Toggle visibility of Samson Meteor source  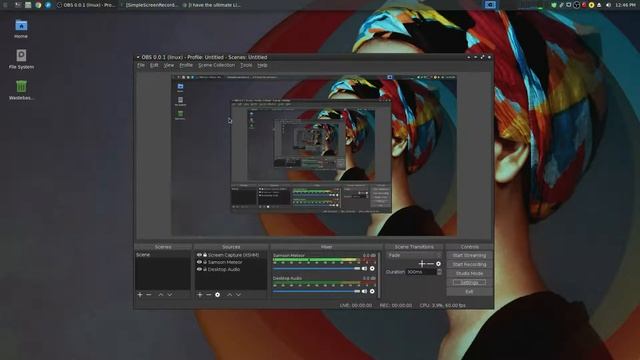click(199, 262)
